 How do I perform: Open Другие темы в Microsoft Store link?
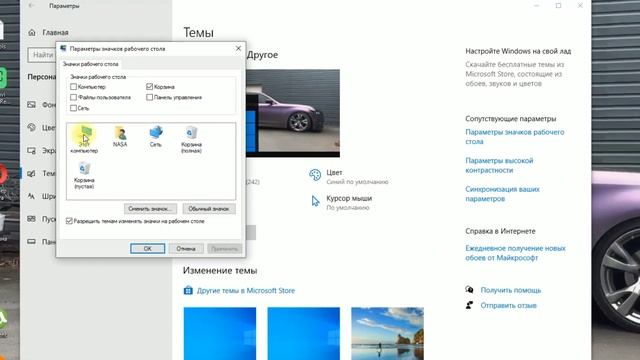pos(246,290)
